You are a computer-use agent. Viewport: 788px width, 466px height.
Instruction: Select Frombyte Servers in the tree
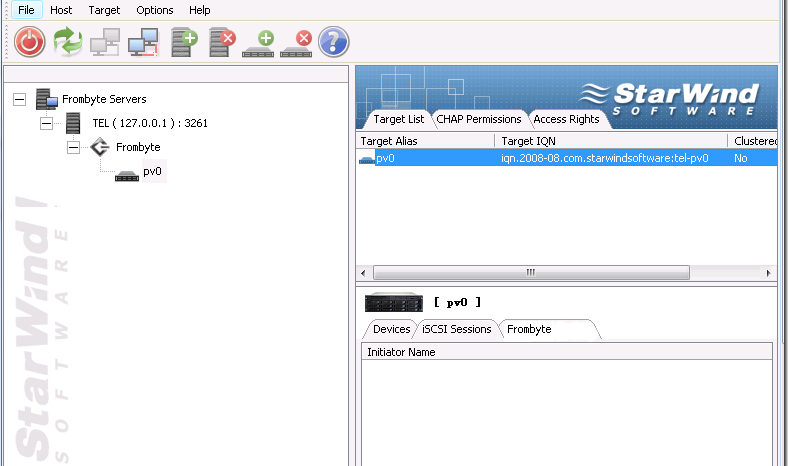click(104, 99)
